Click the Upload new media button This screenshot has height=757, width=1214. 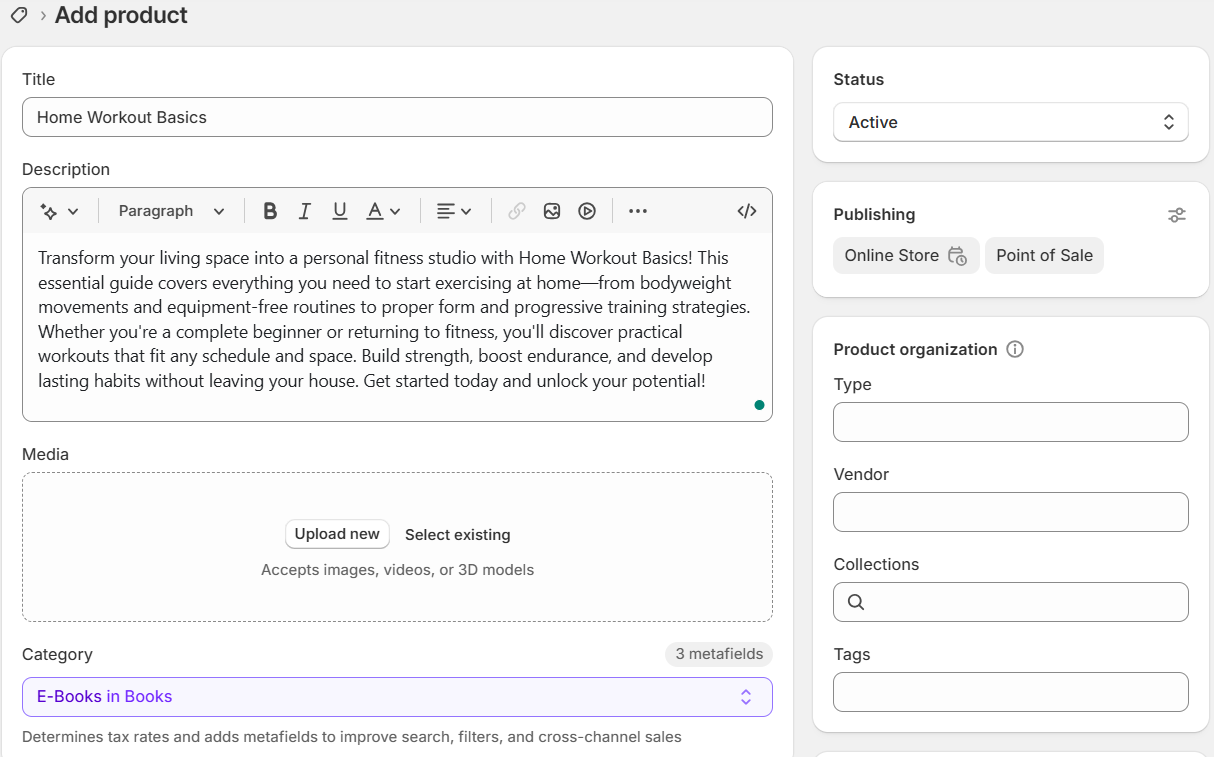[337, 534]
